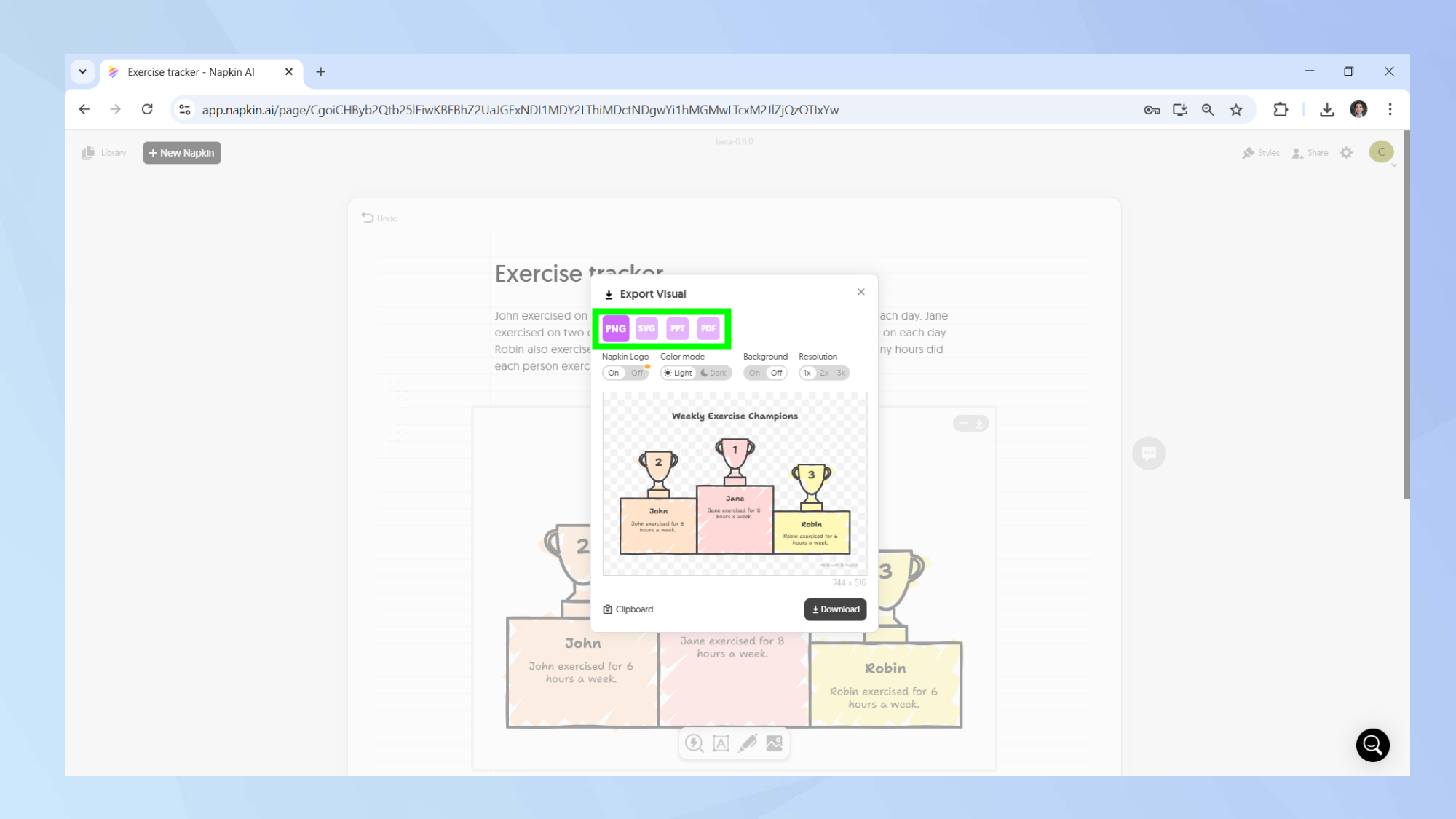
Task: Set resolution to 2x
Action: click(x=824, y=373)
